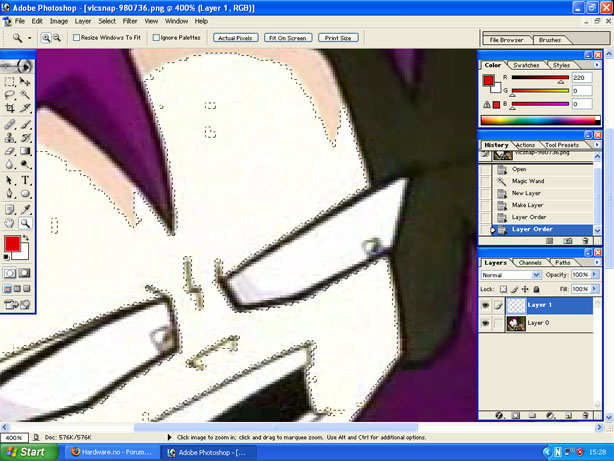Open History panel flyout menu arrow
Screen dimensions: 614x461
coord(597,145)
